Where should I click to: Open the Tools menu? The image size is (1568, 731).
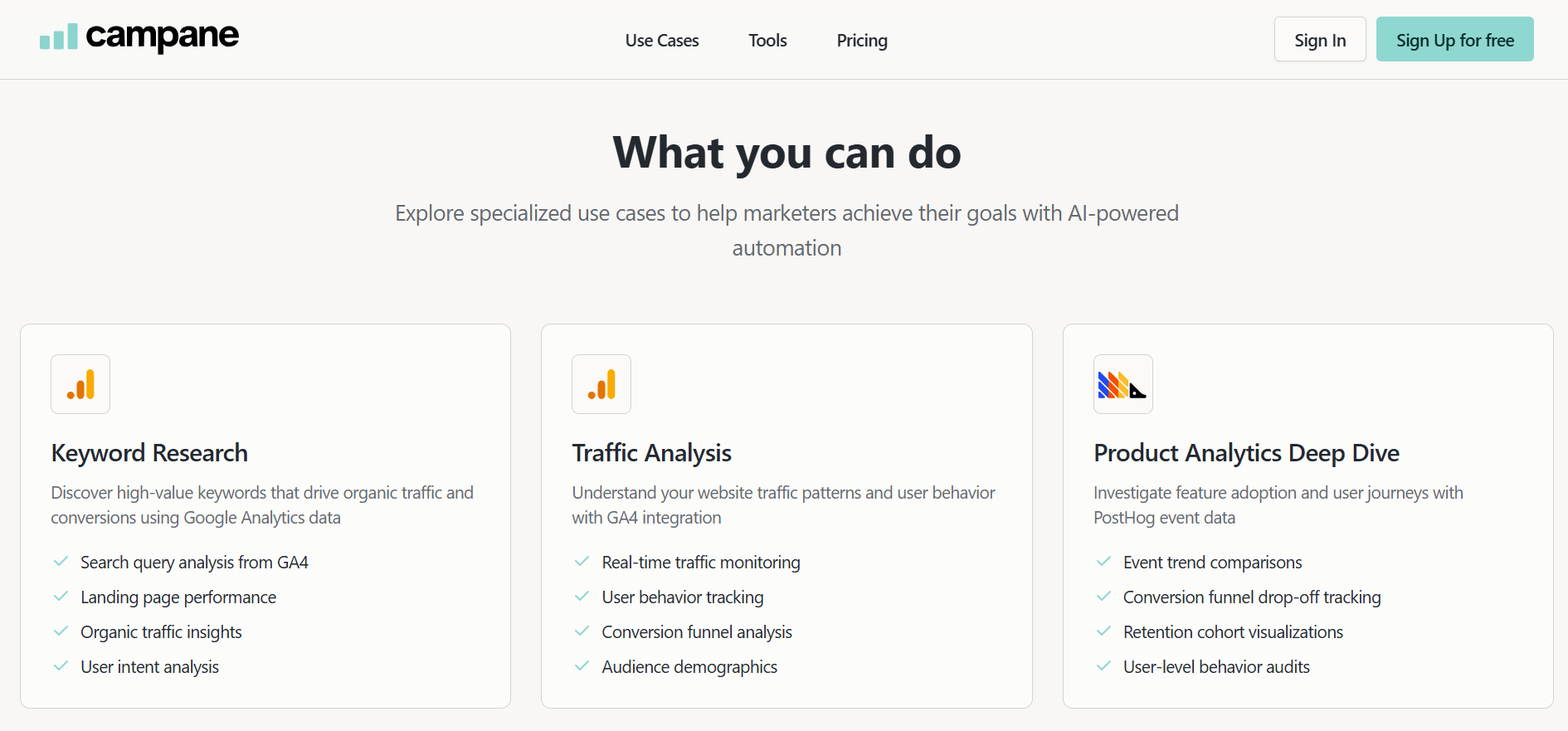click(767, 39)
